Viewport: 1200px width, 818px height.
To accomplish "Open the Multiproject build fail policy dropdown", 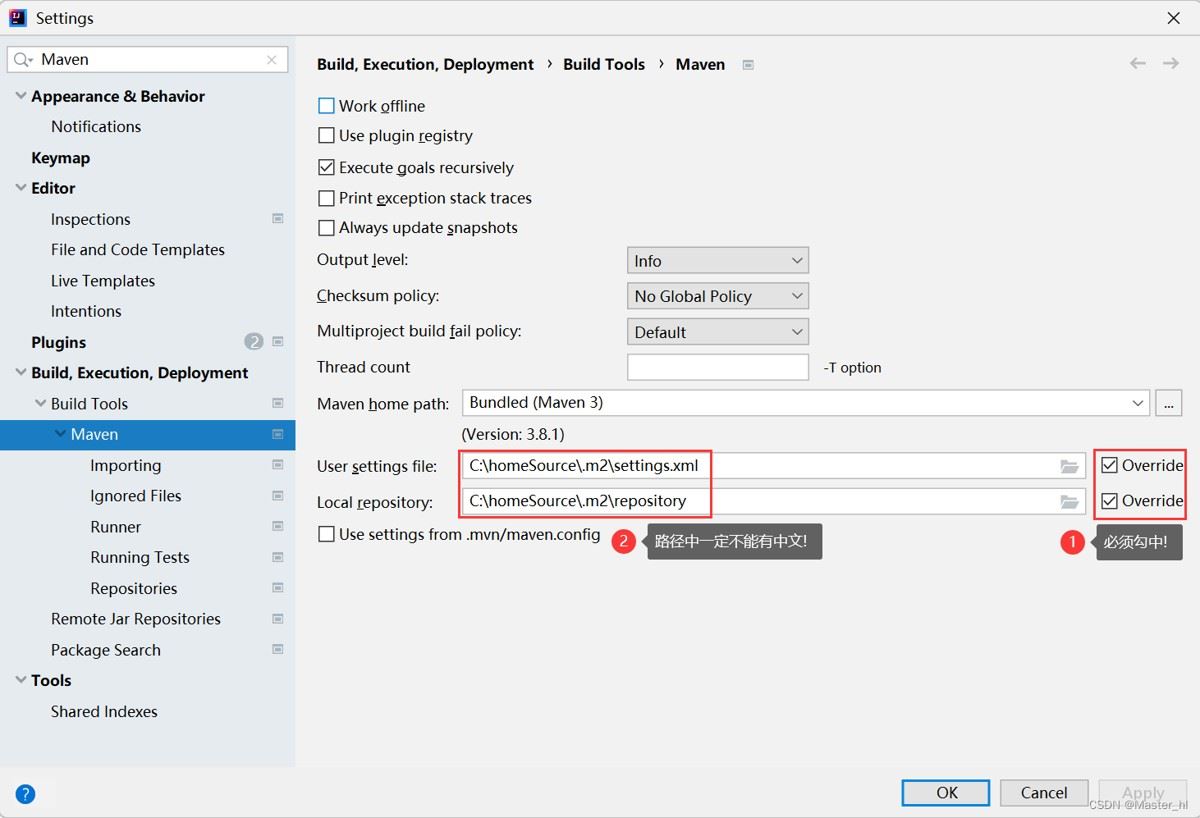I will click(717, 332).
